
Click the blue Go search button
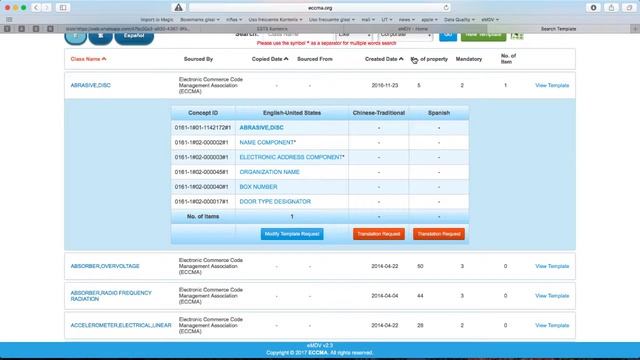448,36
